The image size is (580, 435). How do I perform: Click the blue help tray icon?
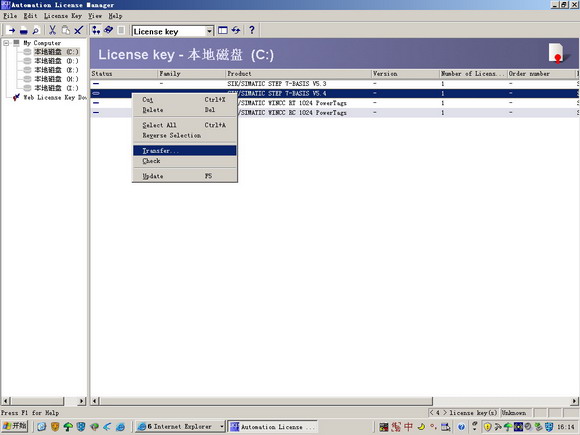[461, 427]
